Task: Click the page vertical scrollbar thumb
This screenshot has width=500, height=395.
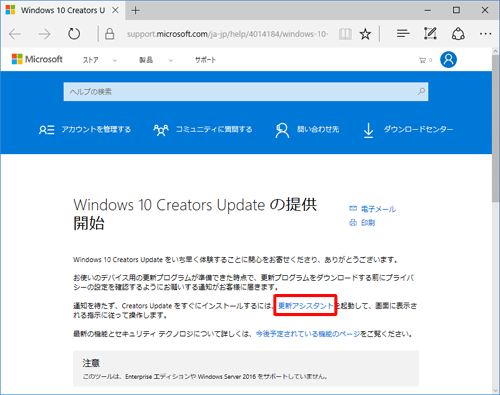Action: 496,128
